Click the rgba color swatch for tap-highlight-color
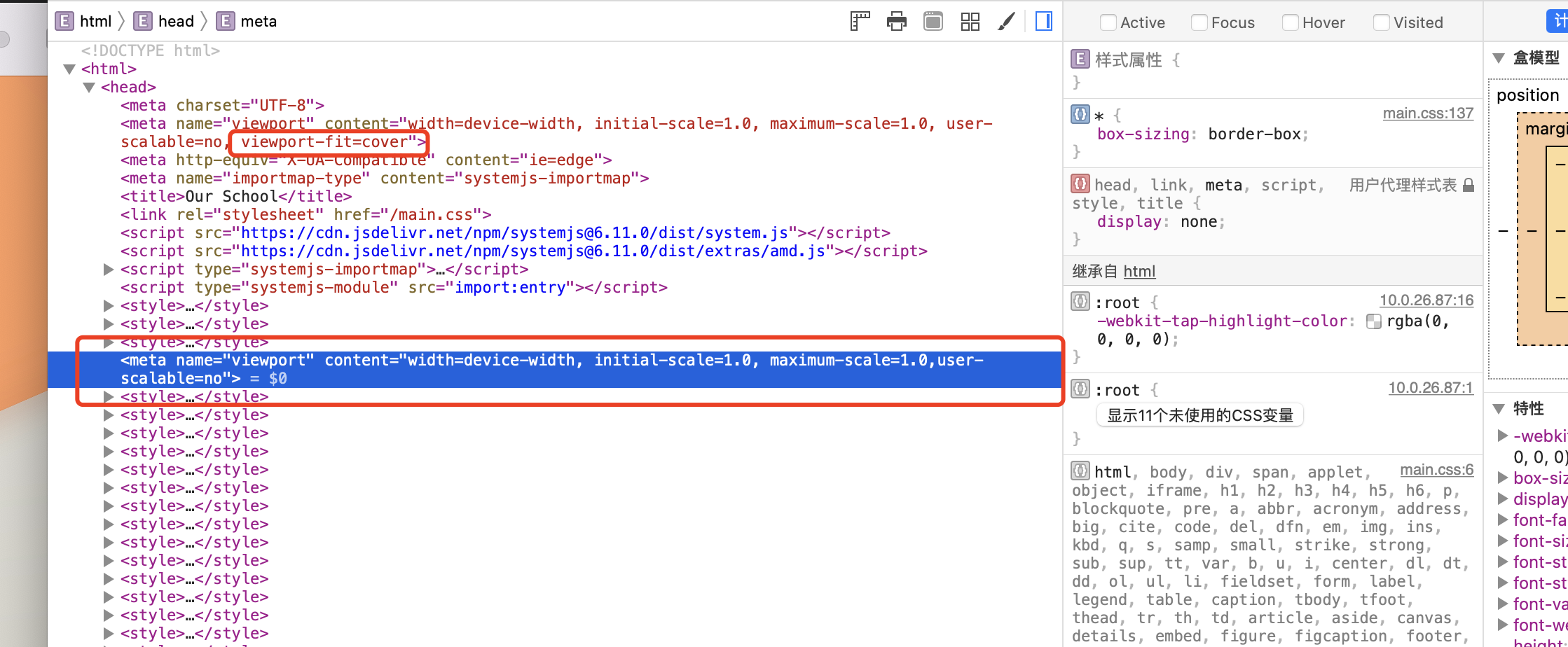This screenshot has width=1568, height=647. coord(1374,321)
